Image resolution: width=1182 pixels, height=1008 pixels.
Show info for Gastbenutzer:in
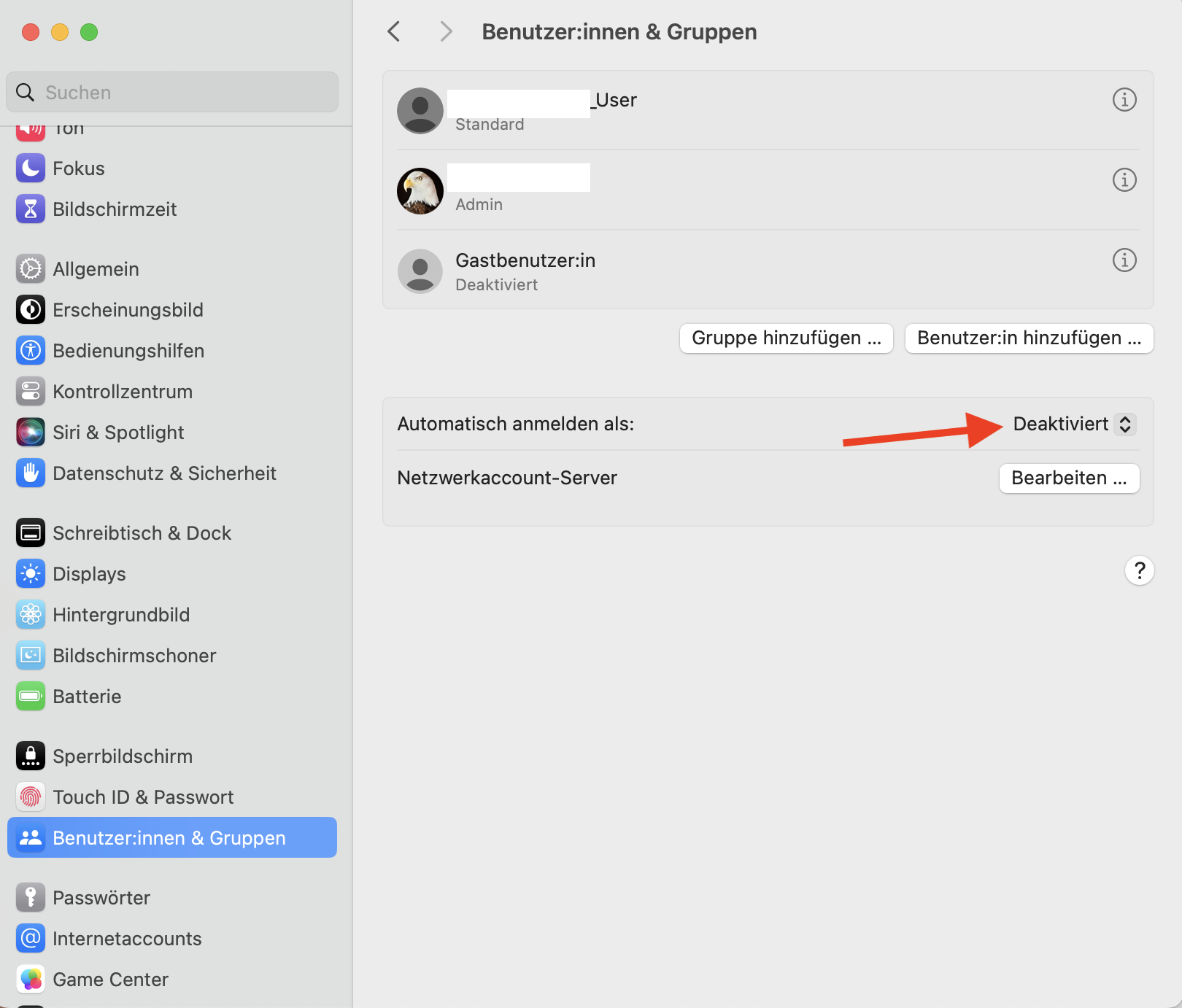click(1124, 260)
